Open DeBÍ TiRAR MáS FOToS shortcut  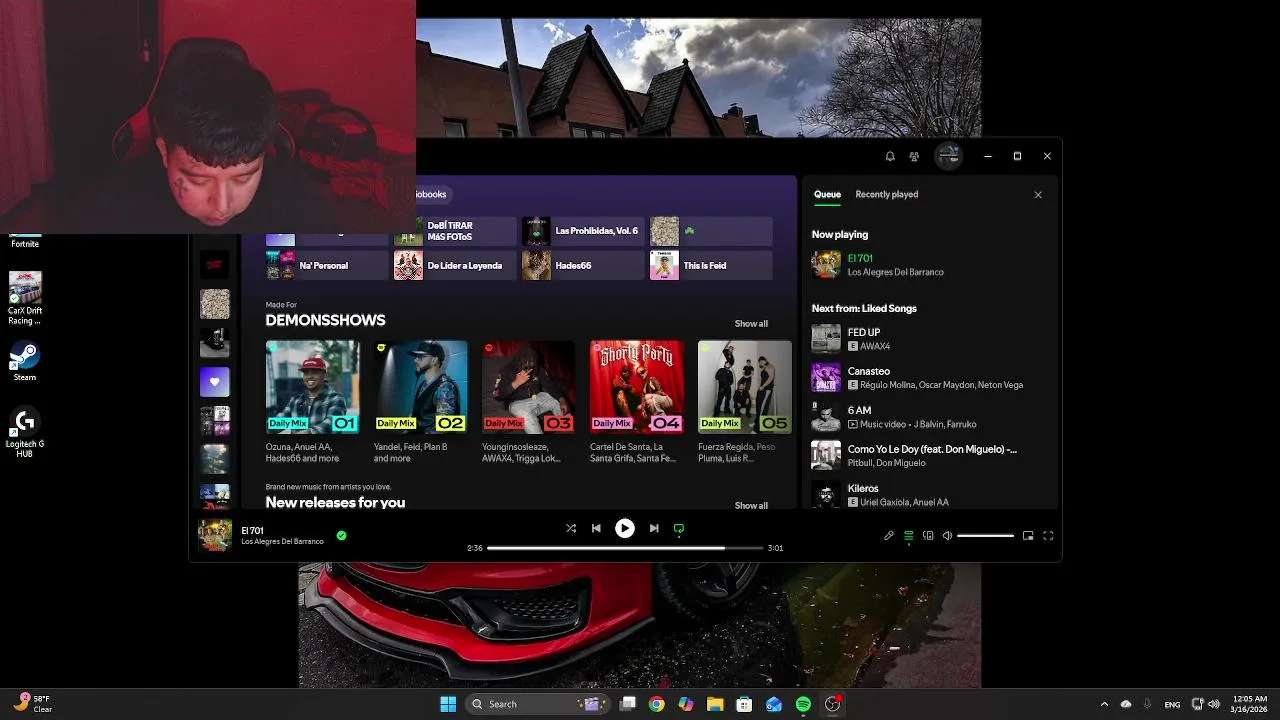click(454, 231)
